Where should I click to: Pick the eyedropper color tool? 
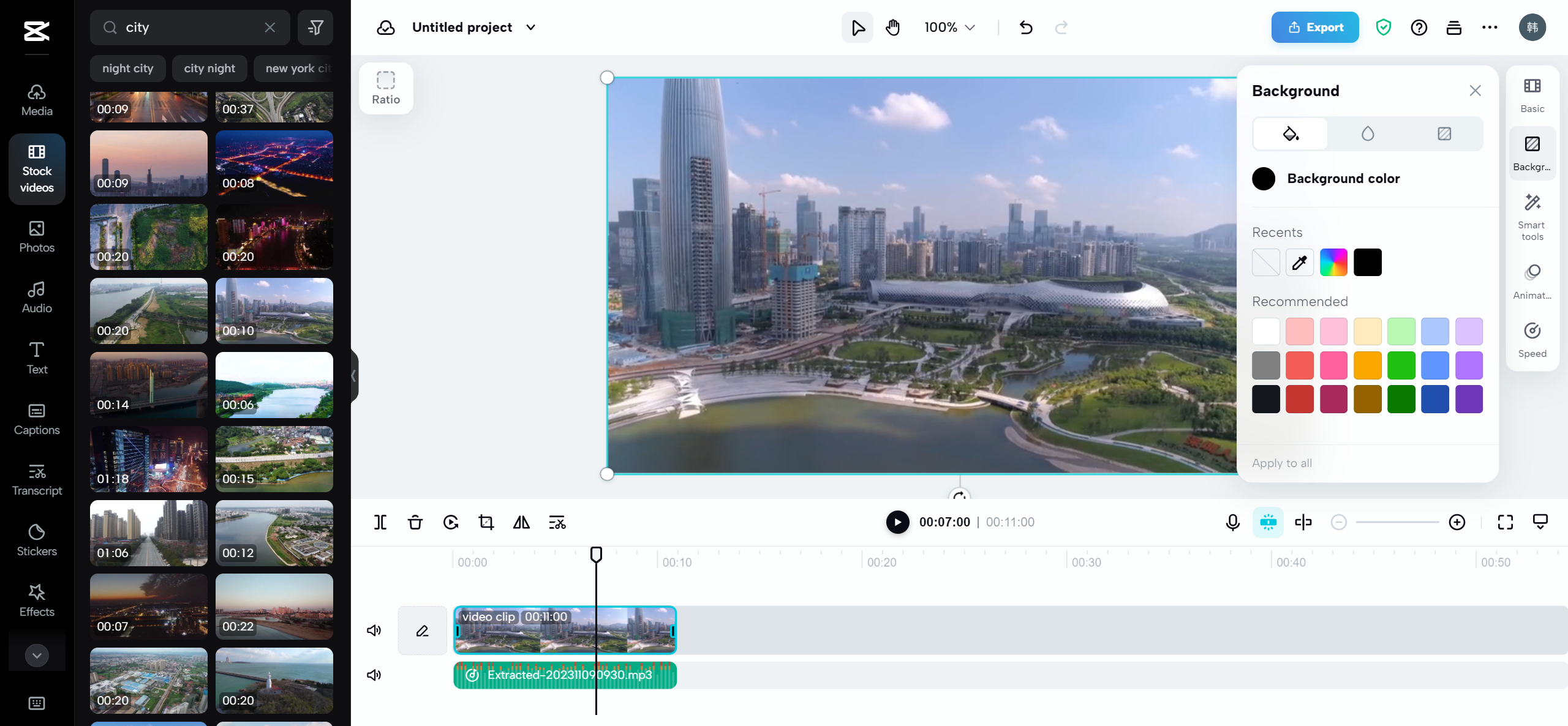(1300, 263)
